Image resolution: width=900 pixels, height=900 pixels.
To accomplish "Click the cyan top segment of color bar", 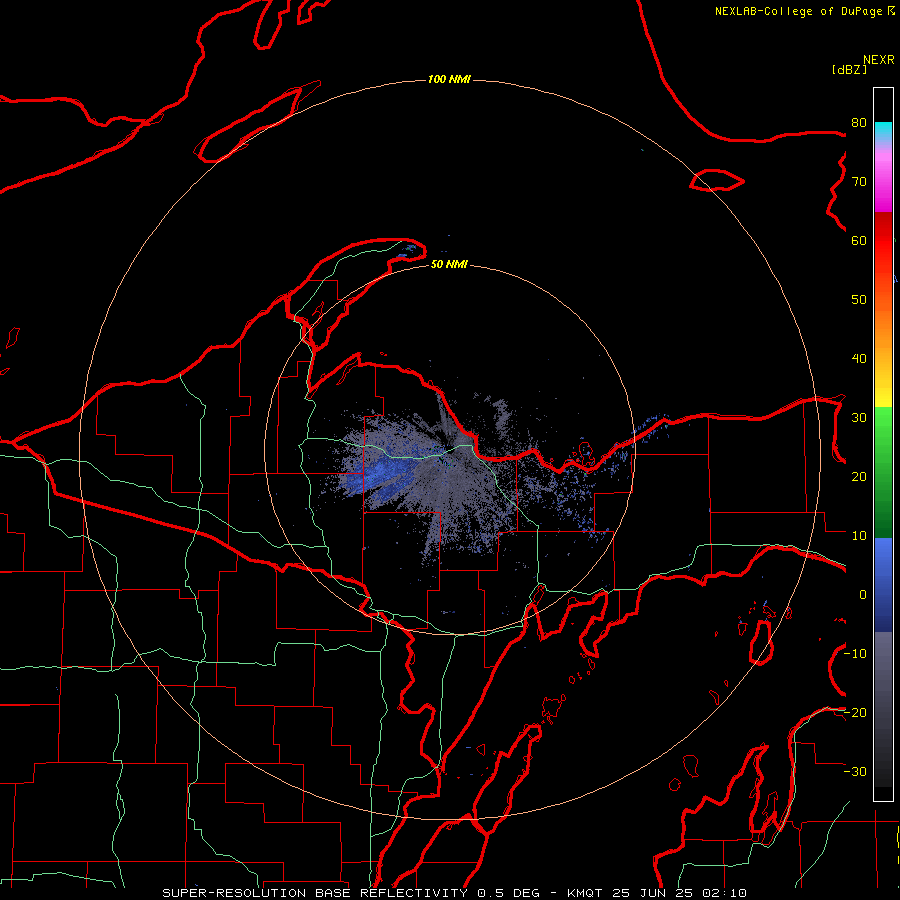I will 883,131.
